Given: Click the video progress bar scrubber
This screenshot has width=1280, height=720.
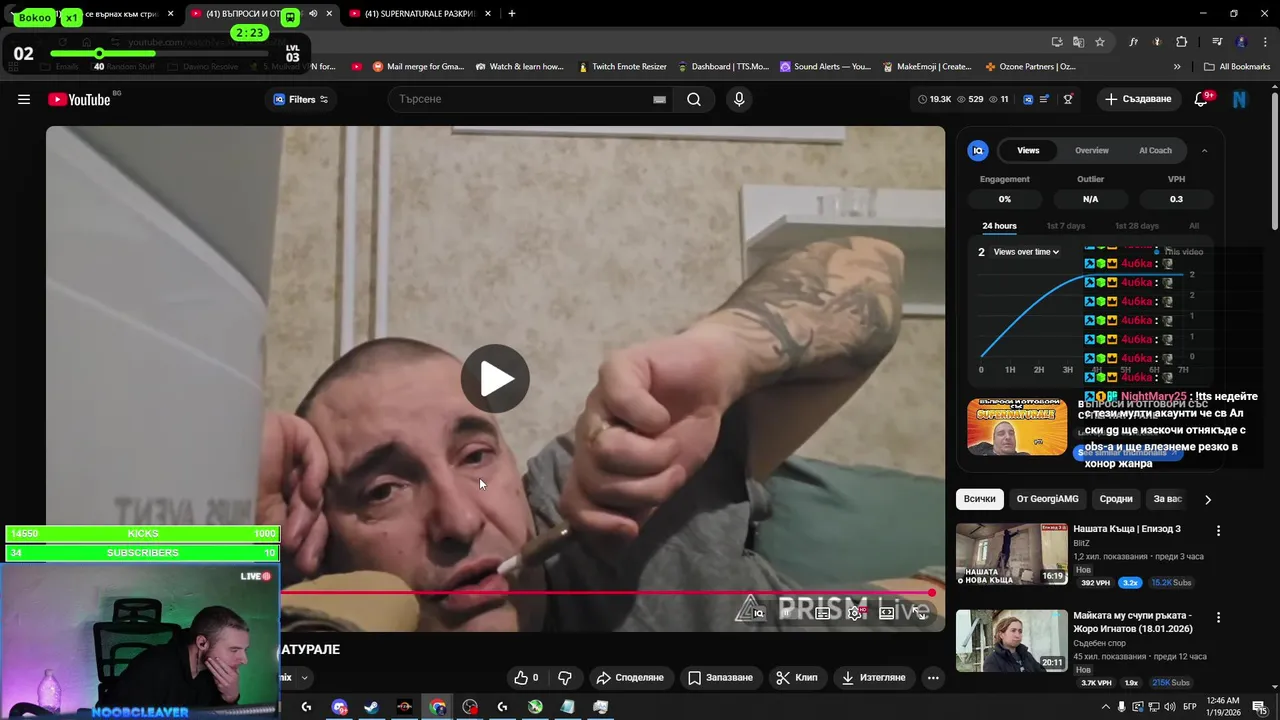Looking at the screenshot, I should [932, 593].
